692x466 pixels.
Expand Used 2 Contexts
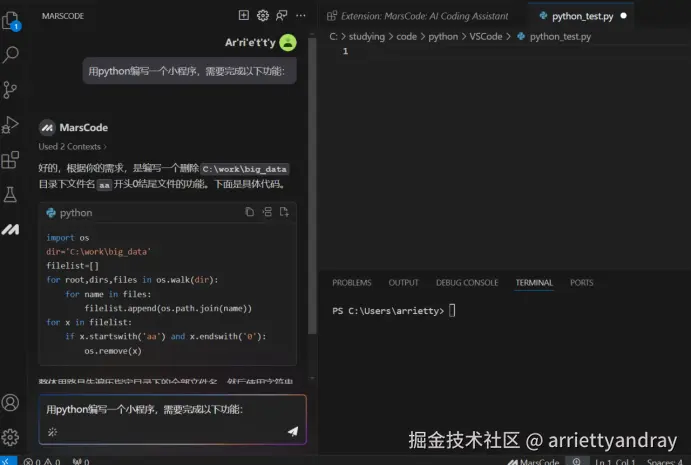pos(72,147)
